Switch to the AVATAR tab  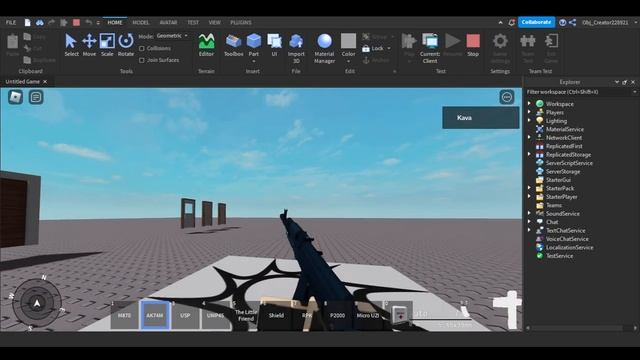click(x=168, y=22)
